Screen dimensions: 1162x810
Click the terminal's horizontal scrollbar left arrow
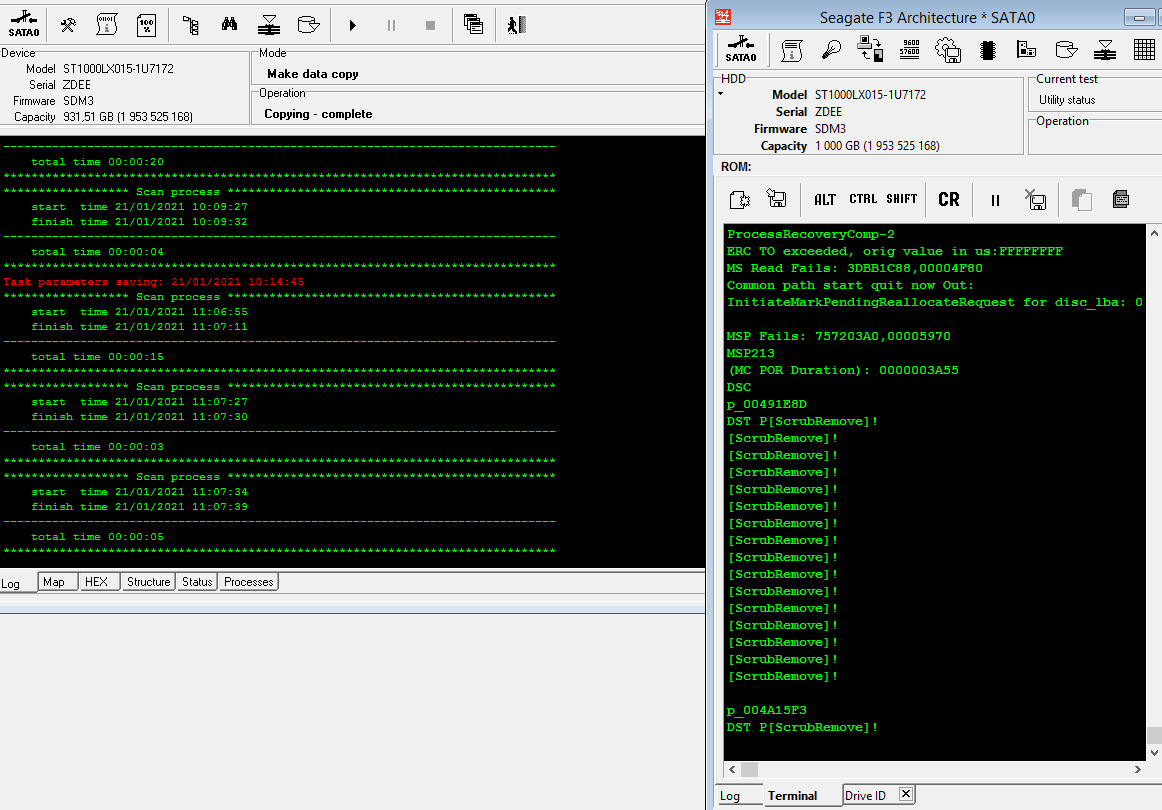732,769
